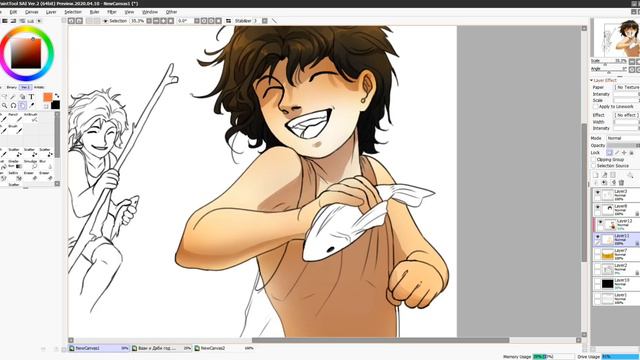
Task: Open the Edit menu
Action: [x=13, y=12]
